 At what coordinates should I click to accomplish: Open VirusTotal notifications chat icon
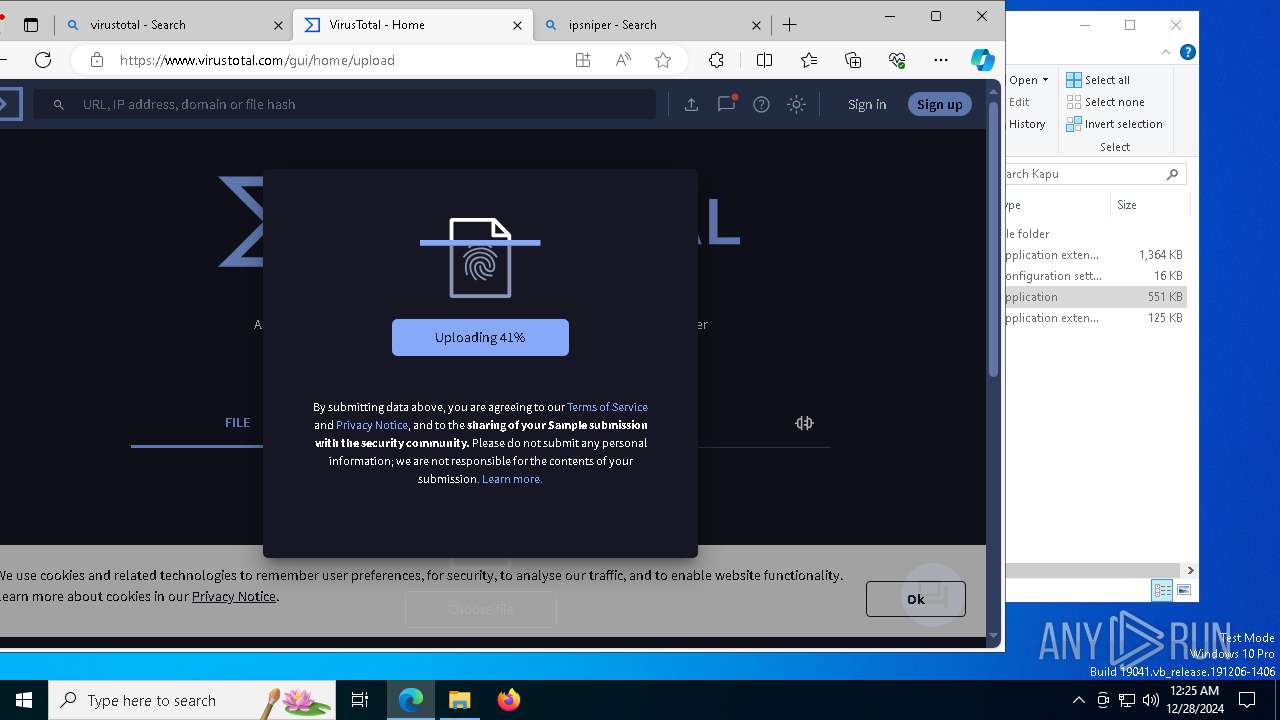tap(727, 103)
